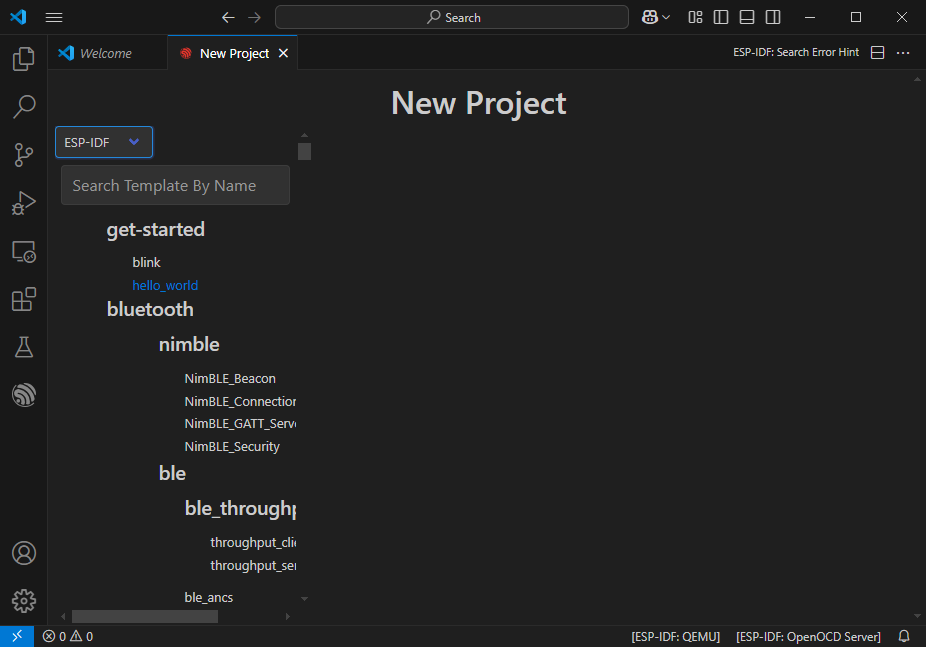Click the top command center Search box

click(x=452, y=17)
